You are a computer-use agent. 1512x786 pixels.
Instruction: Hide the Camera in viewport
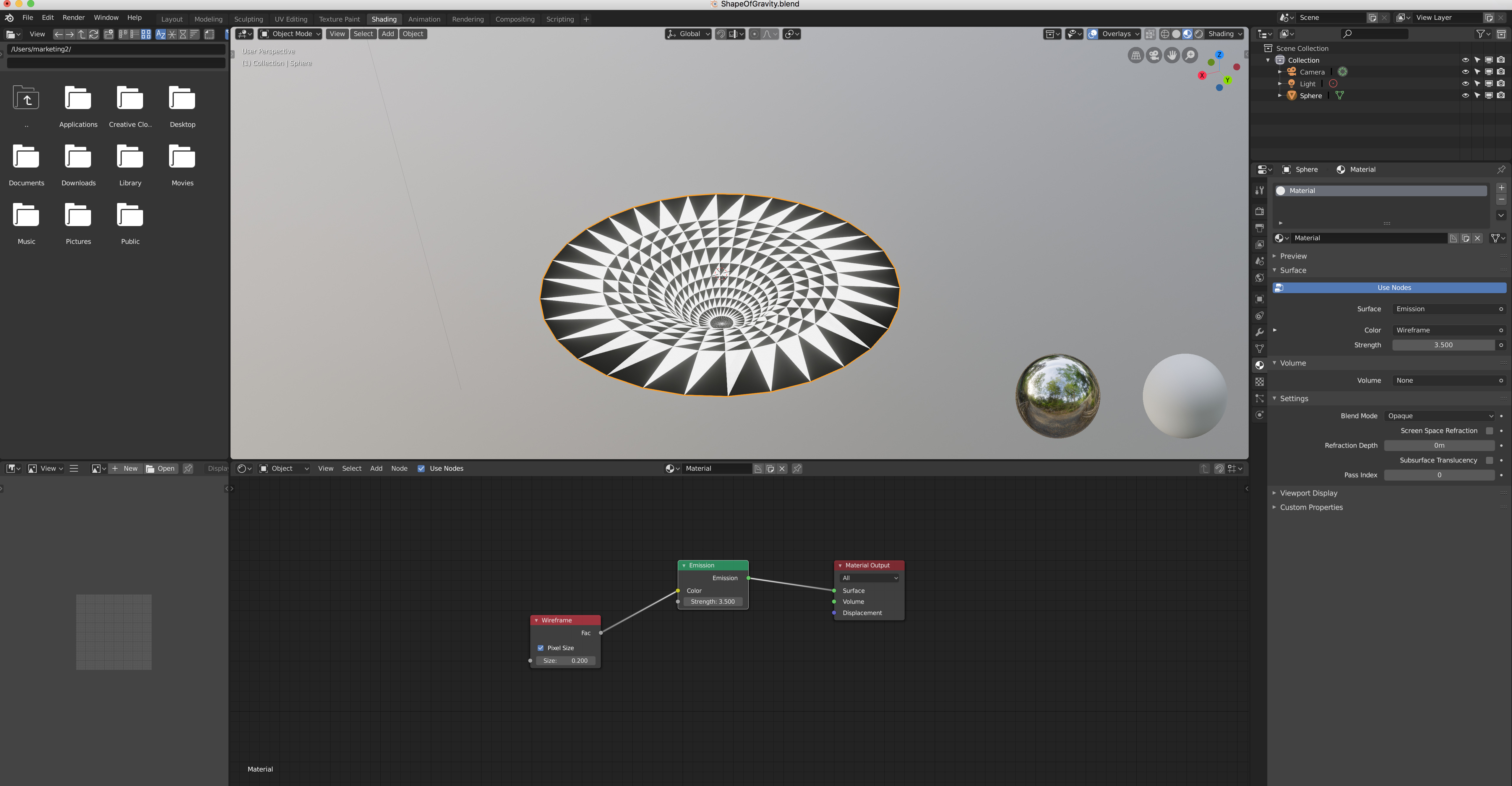pyautogui.click(x=1465, y=72)
